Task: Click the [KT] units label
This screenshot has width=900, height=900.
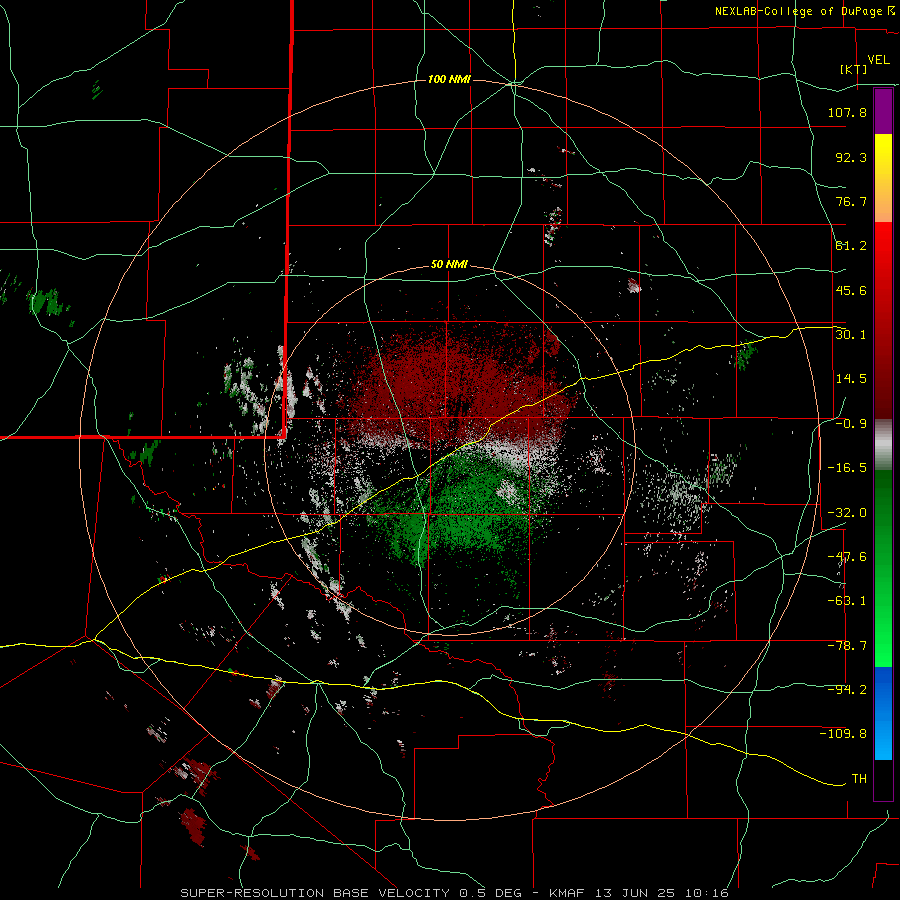Action: 854,70
